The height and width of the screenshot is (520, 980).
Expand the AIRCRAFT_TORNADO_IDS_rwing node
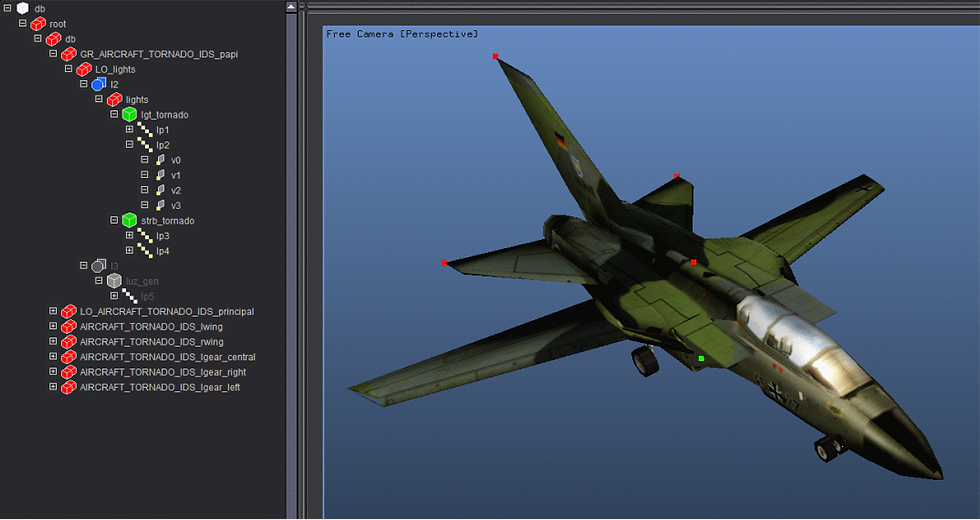(53, 341)
